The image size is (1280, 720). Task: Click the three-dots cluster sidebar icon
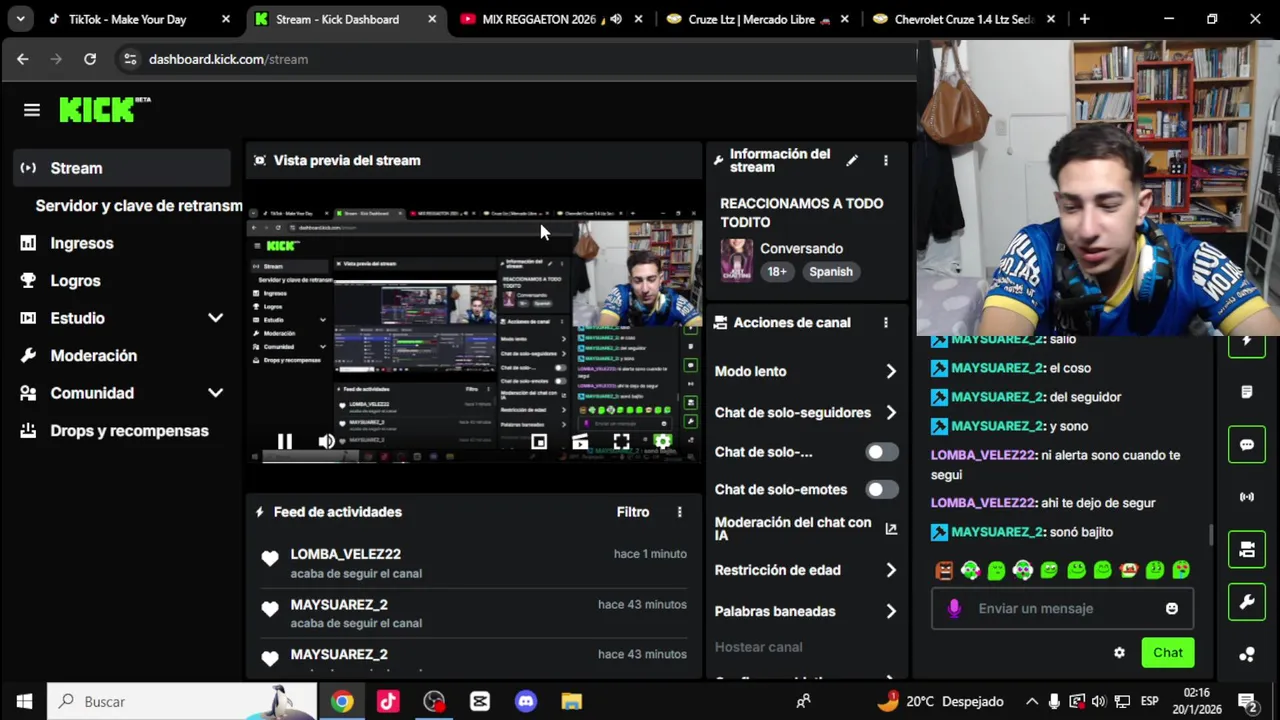click(1247, 654)
